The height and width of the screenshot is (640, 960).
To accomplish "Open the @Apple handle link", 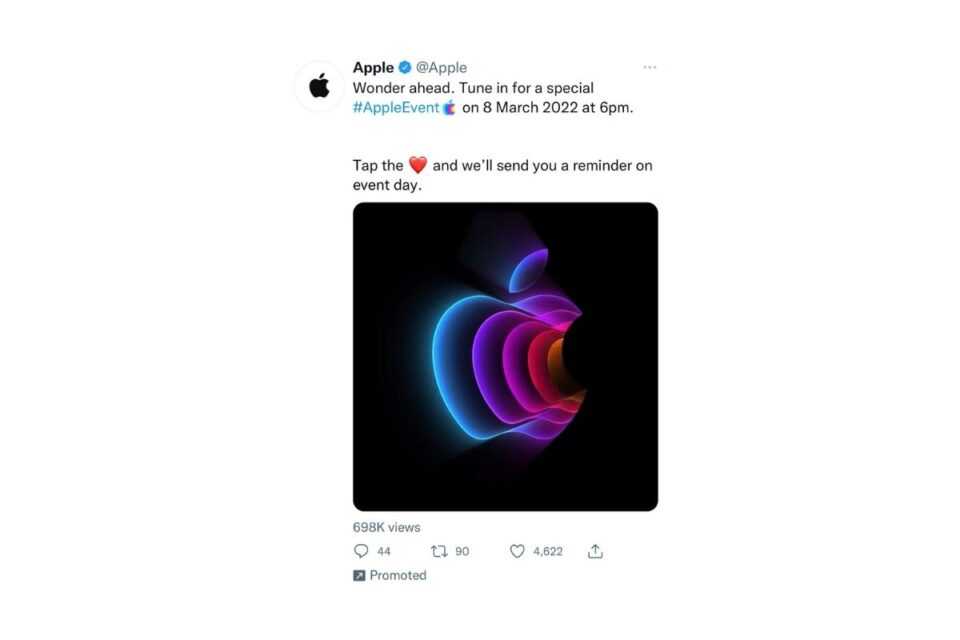I will (441, 68).
